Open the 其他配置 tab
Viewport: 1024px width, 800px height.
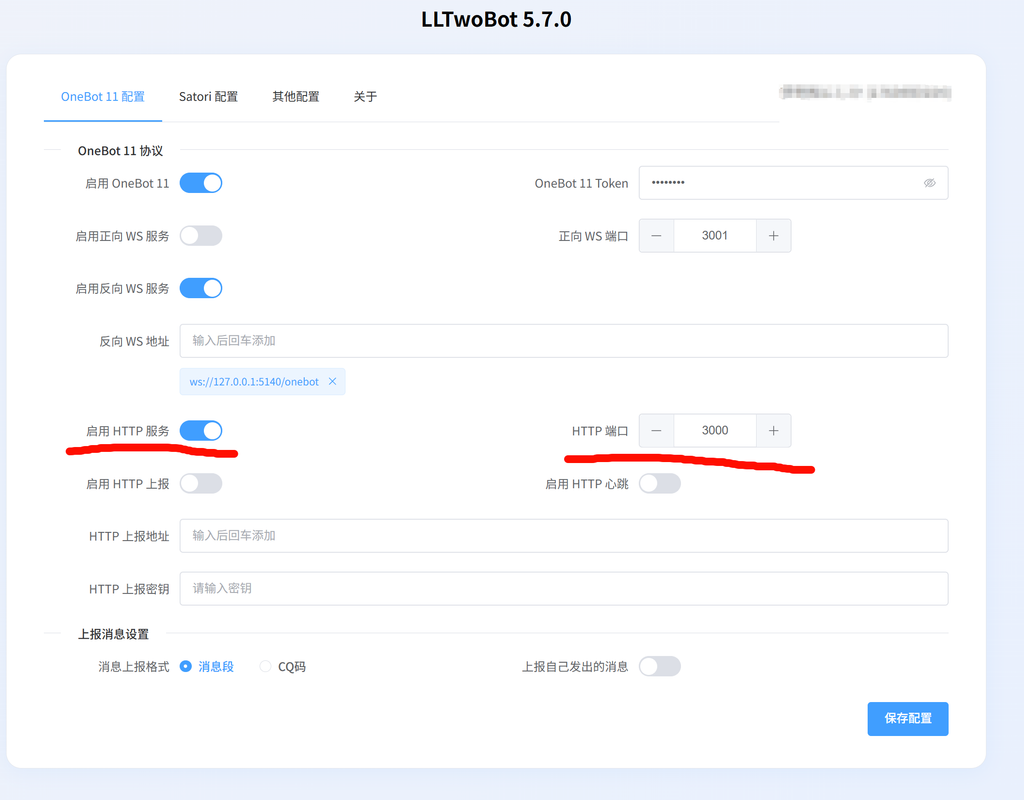pos(295,97)
